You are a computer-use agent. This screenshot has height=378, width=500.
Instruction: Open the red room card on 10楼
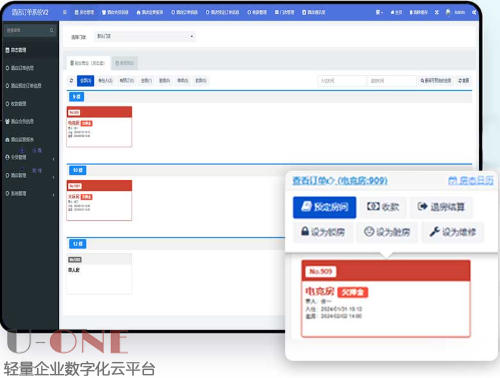pyautogui.click(x=99, y=200)
